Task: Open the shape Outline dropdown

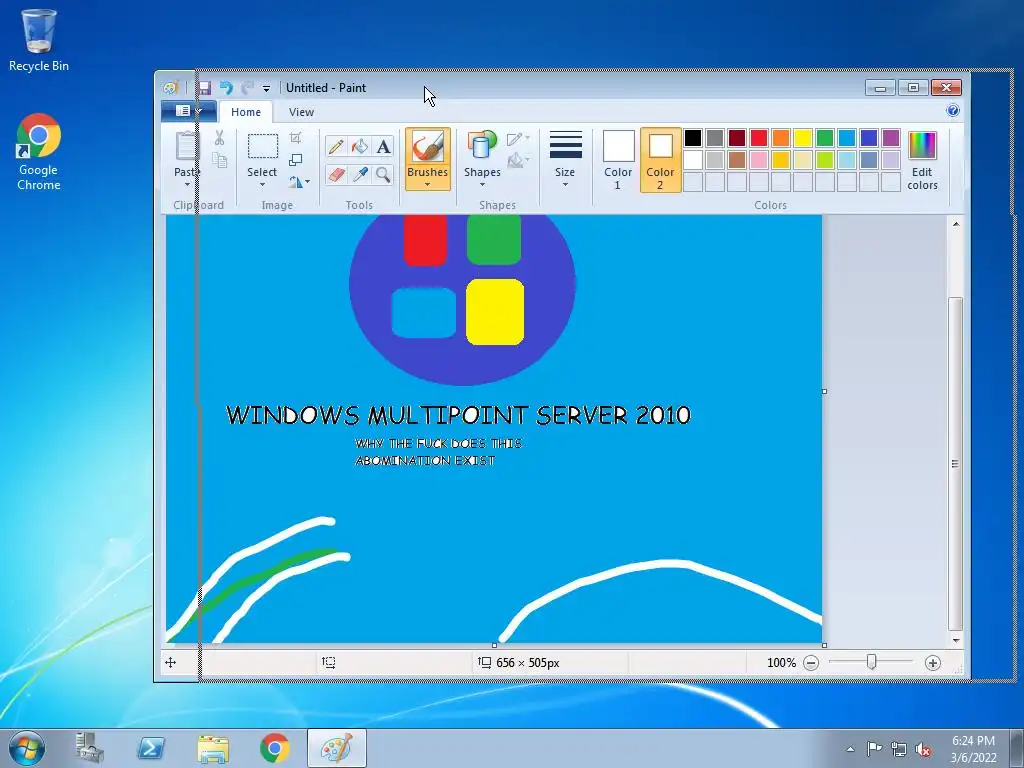Action: (x=518, y=138)
